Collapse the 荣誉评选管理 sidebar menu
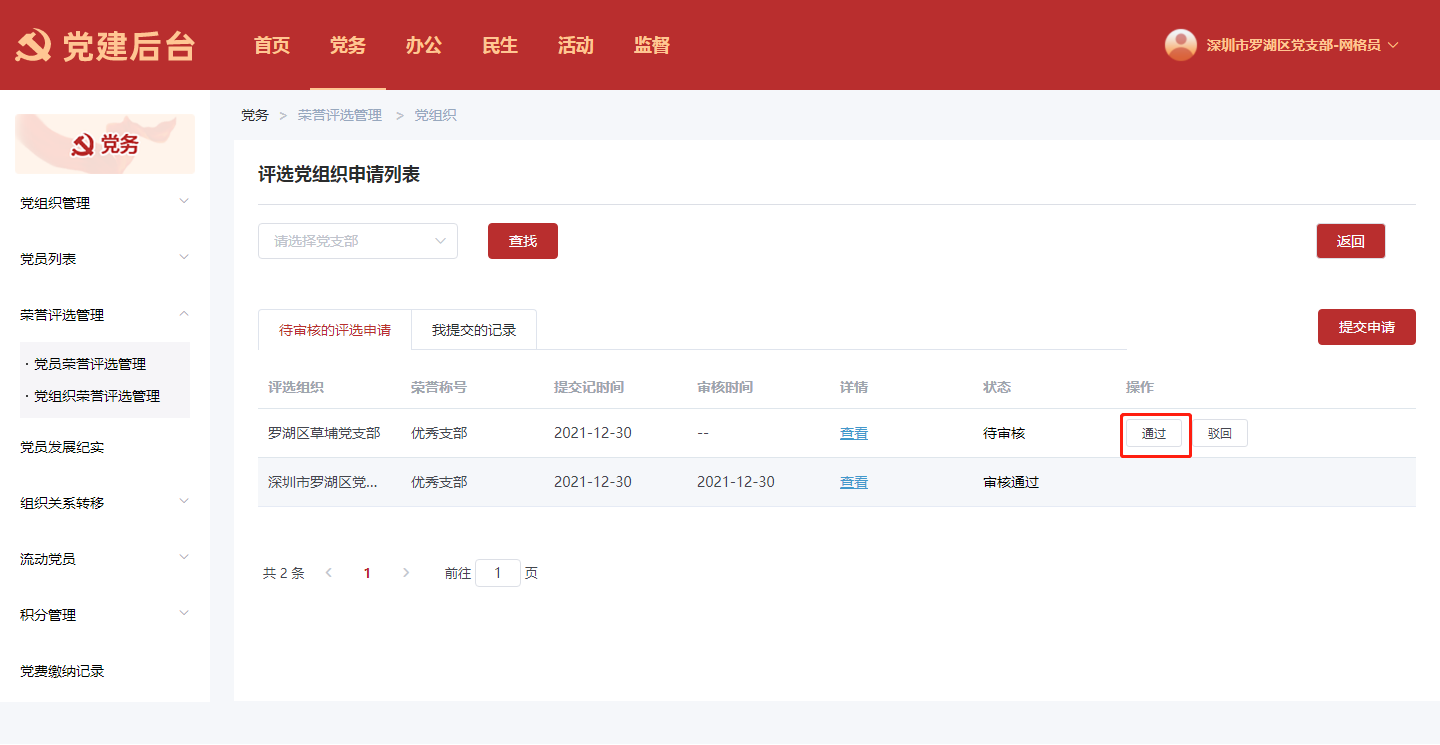1440x745 pixels. pos(184,314)
